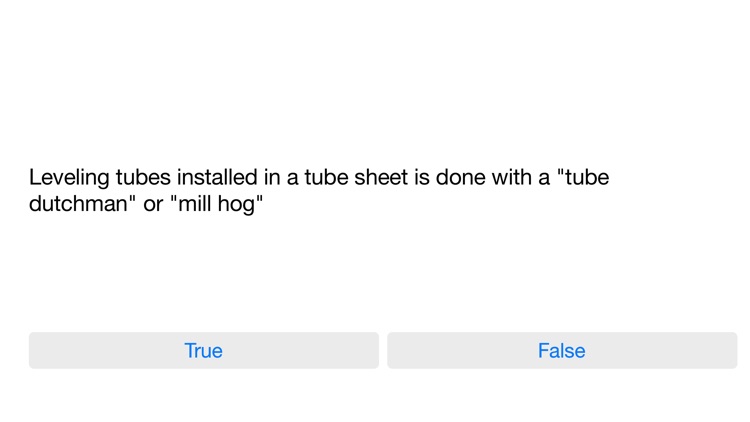Click the phrase "tube dutchman" in the question
The image size is (750, 422).
[x=77, y=205]
